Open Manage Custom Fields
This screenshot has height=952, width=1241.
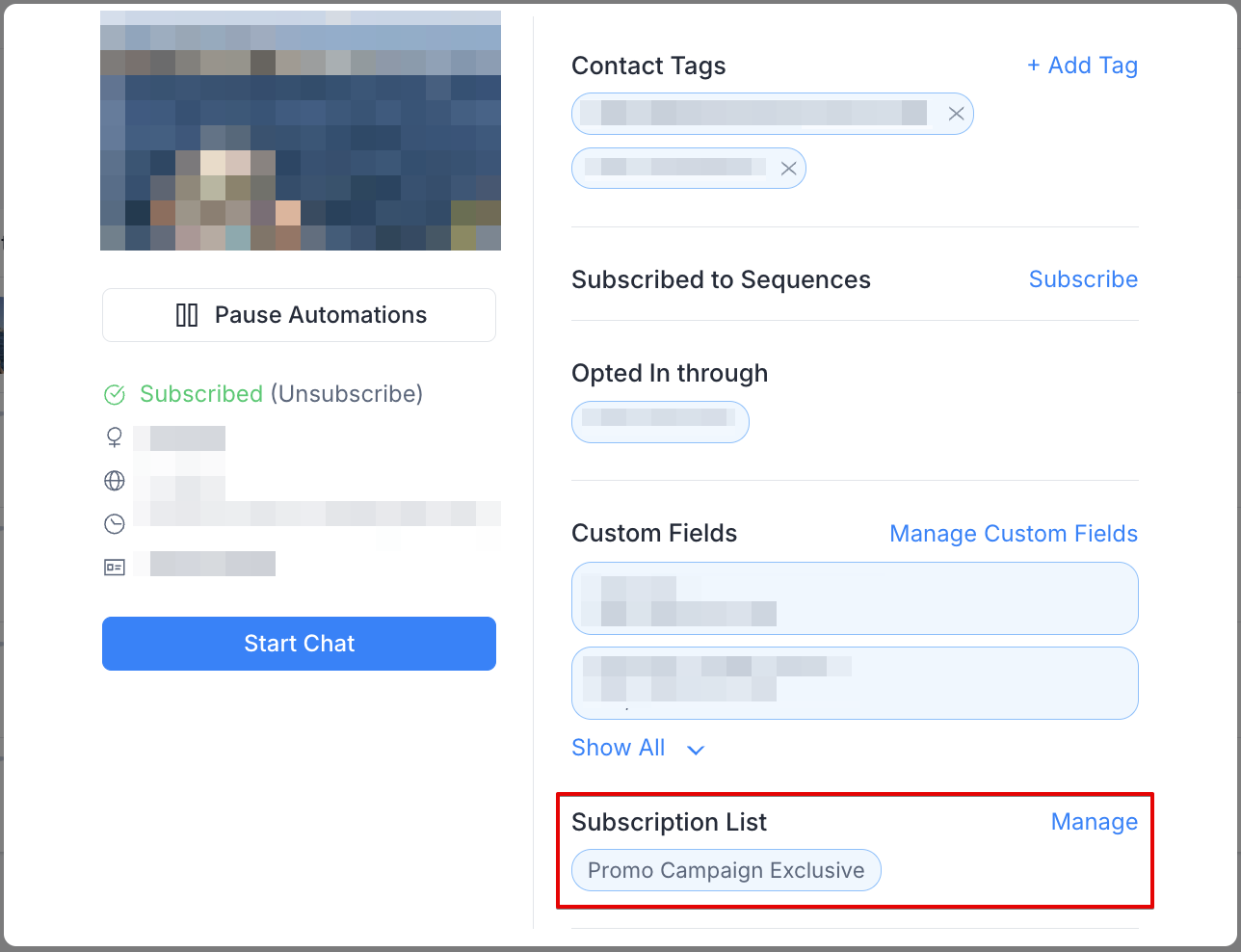pyautogui.click(x=1014, y=534)
